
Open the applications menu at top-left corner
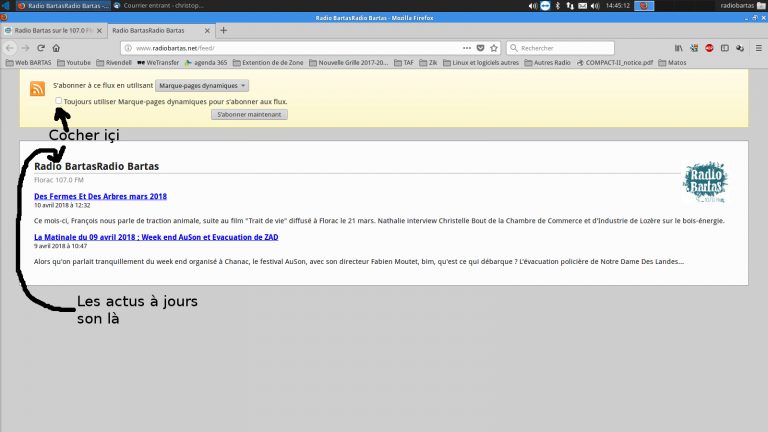pos(6,5)
